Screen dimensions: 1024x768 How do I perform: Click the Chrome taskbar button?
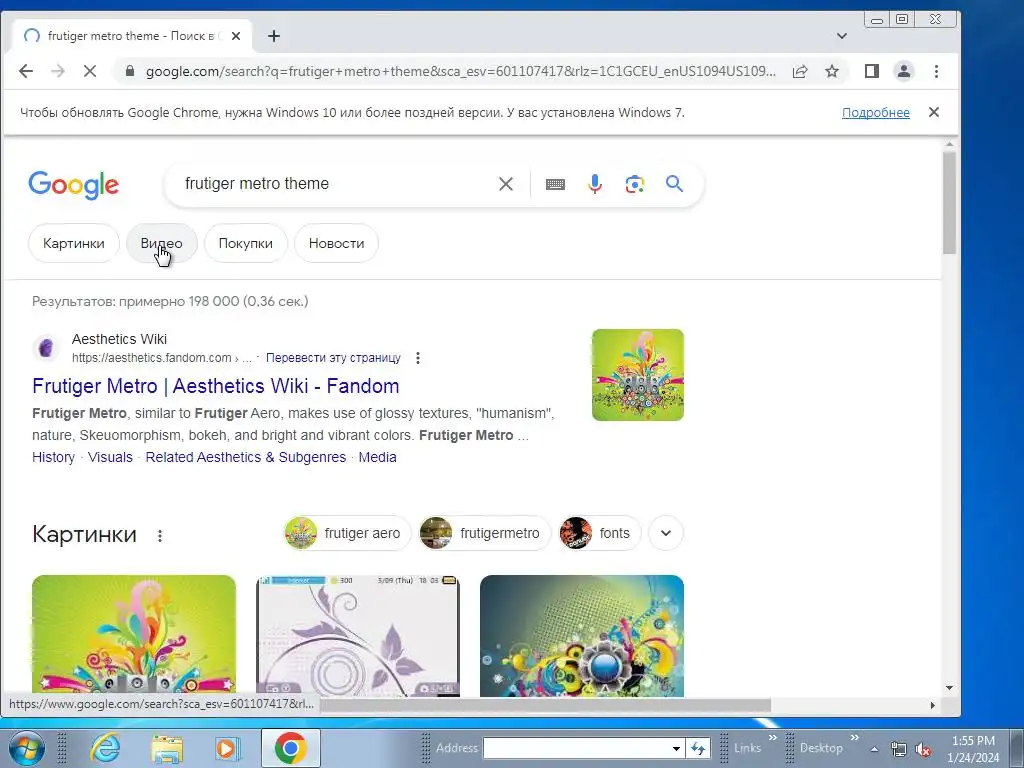[291, 748]
